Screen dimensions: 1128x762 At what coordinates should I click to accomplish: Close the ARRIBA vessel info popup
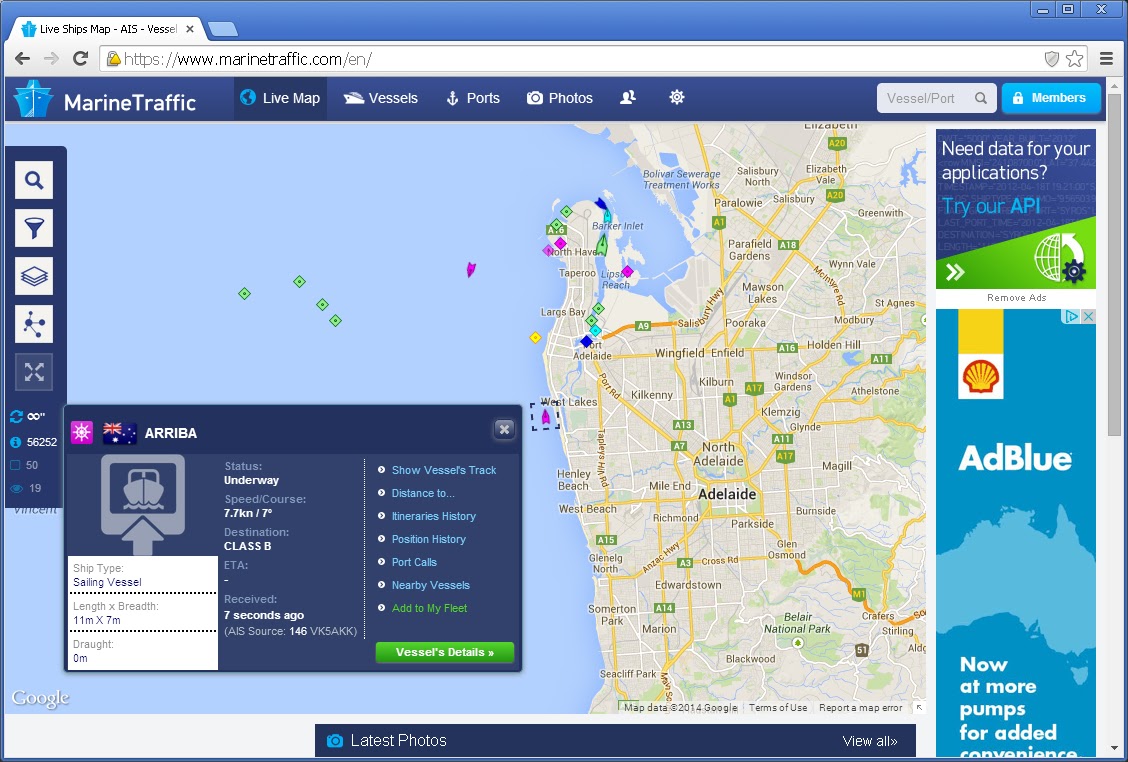click(x=504, y=430)
